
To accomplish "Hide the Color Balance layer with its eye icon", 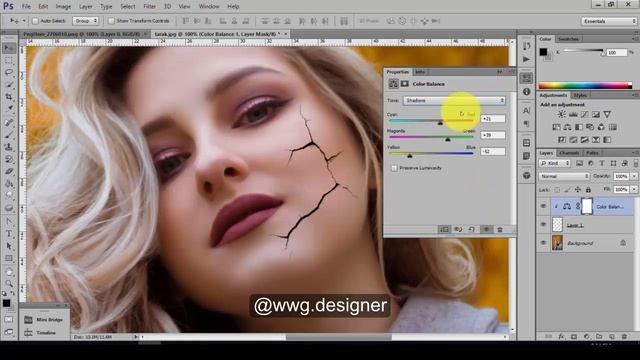I will 543,207.
